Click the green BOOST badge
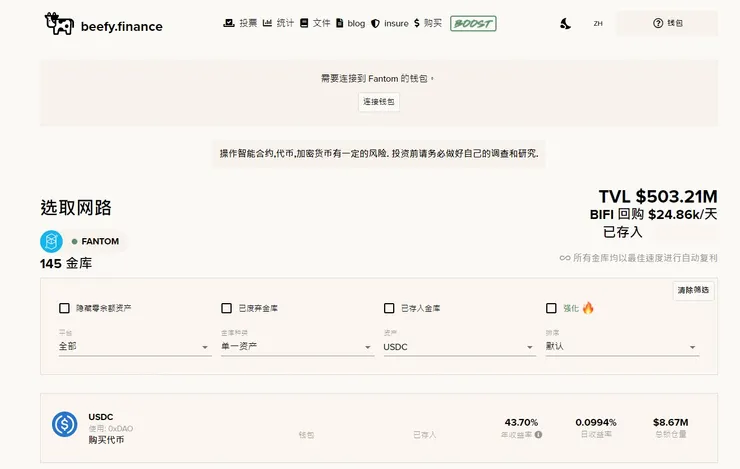Image resolution: width=740 pixels, height=469 pixels. tap(473, 23)
